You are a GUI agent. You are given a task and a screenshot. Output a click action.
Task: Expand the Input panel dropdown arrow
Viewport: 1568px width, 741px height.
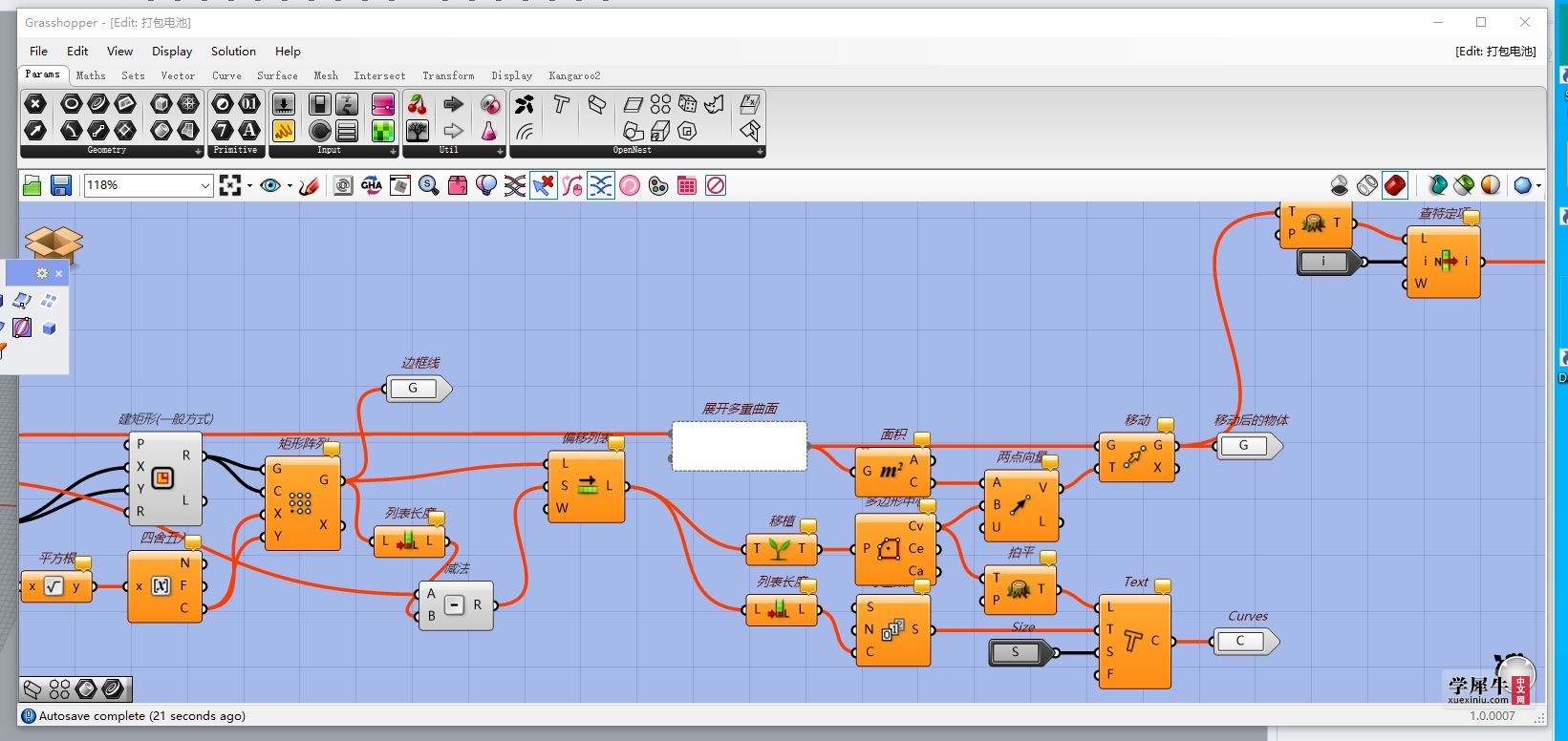click(x=393, y=151)
